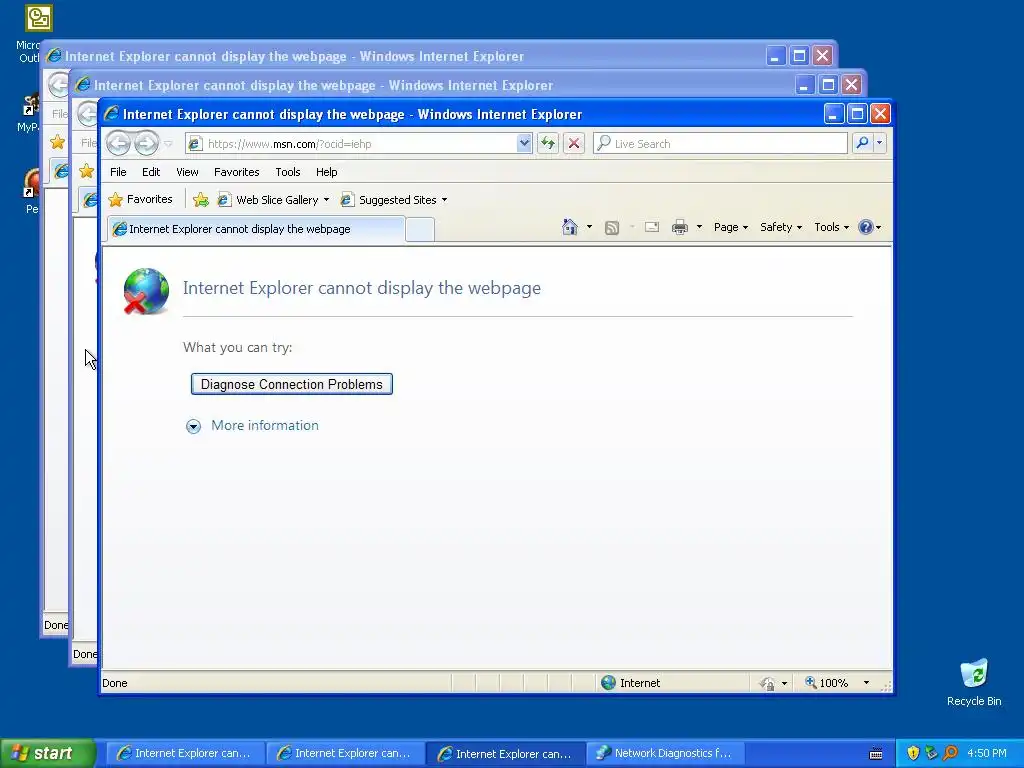Open the View menu
Viewport: 1024px width, 768px height.
[x=187, y=172]
